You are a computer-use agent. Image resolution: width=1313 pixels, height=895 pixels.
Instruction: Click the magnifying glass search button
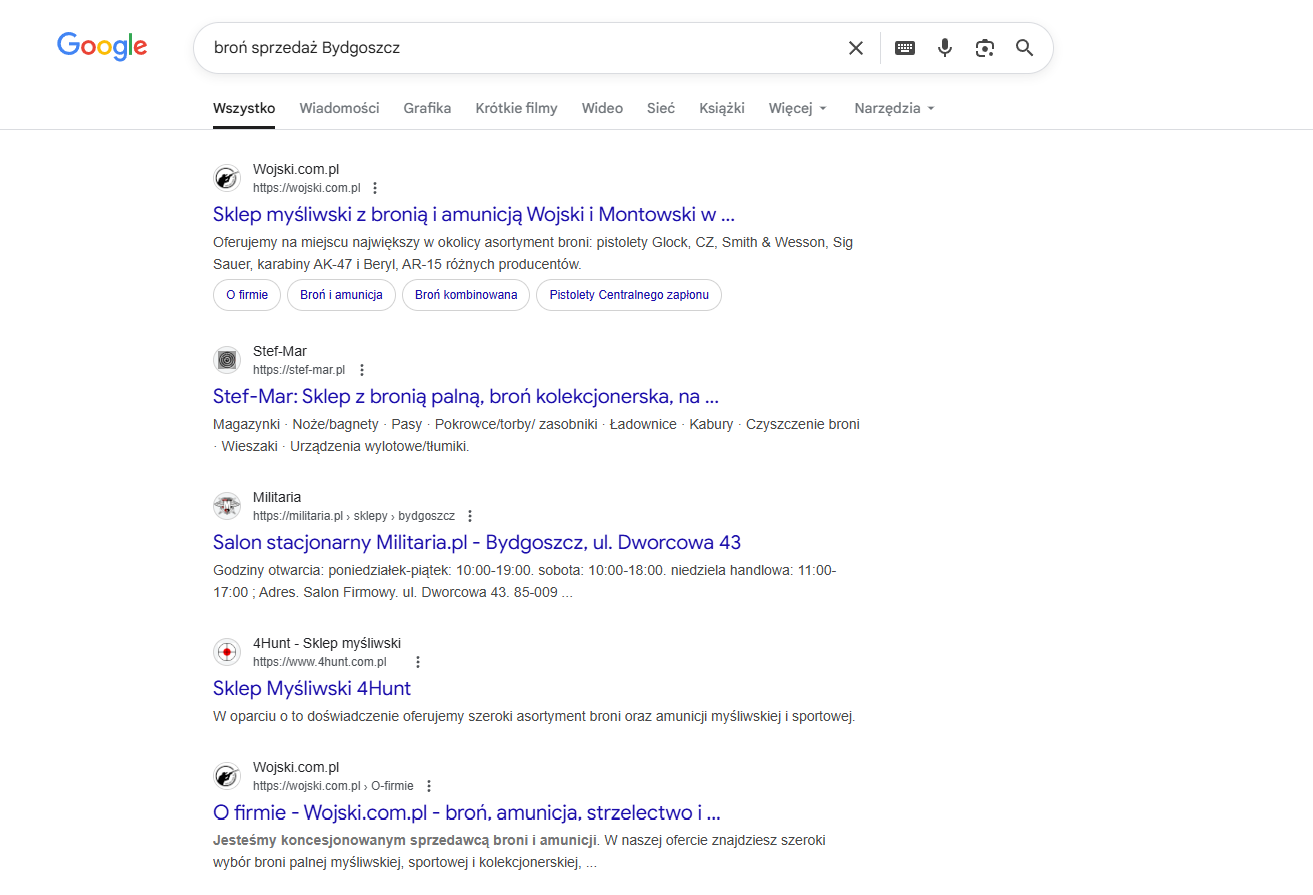tap(1024, 48)
